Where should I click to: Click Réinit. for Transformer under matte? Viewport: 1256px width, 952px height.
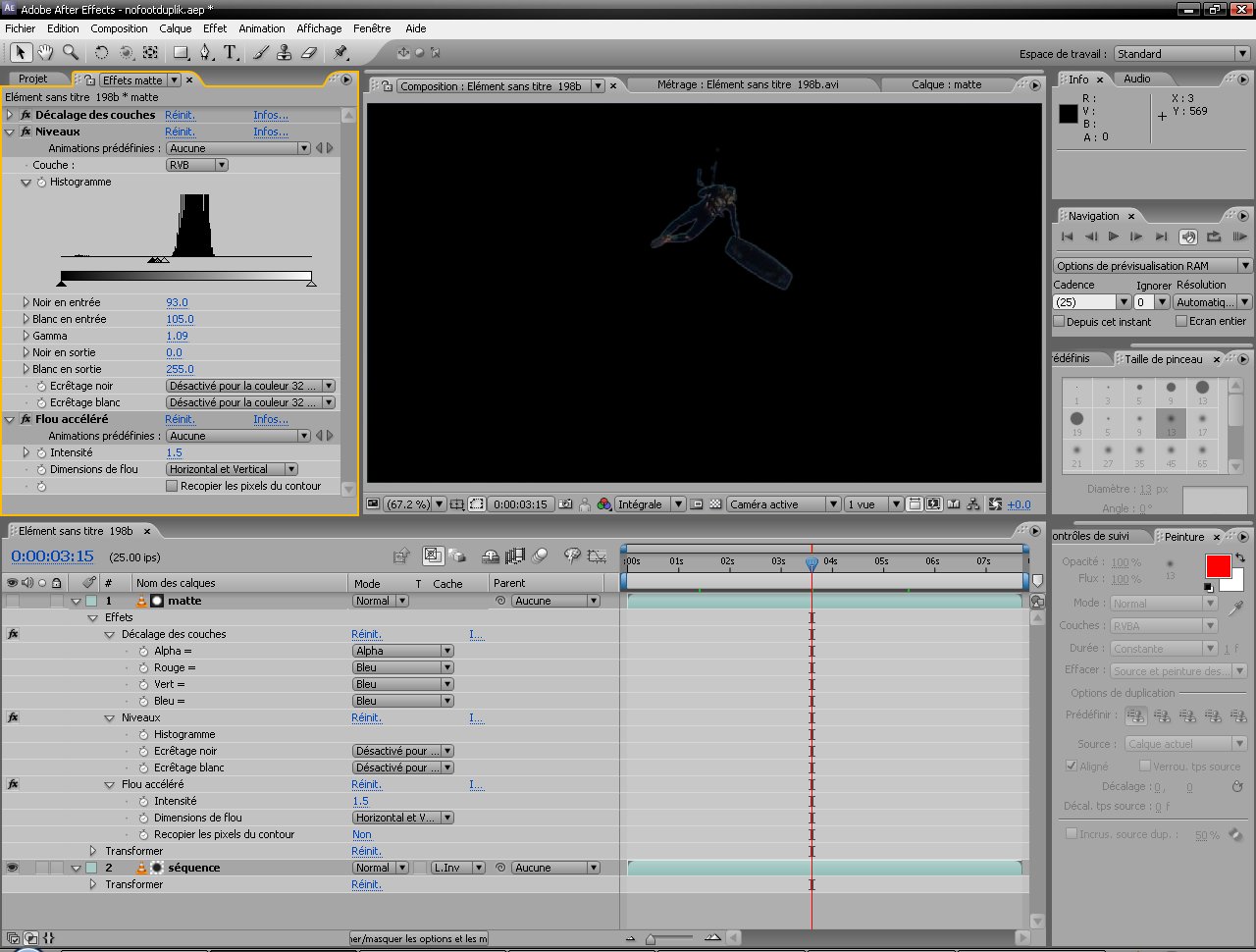point(366,851)
